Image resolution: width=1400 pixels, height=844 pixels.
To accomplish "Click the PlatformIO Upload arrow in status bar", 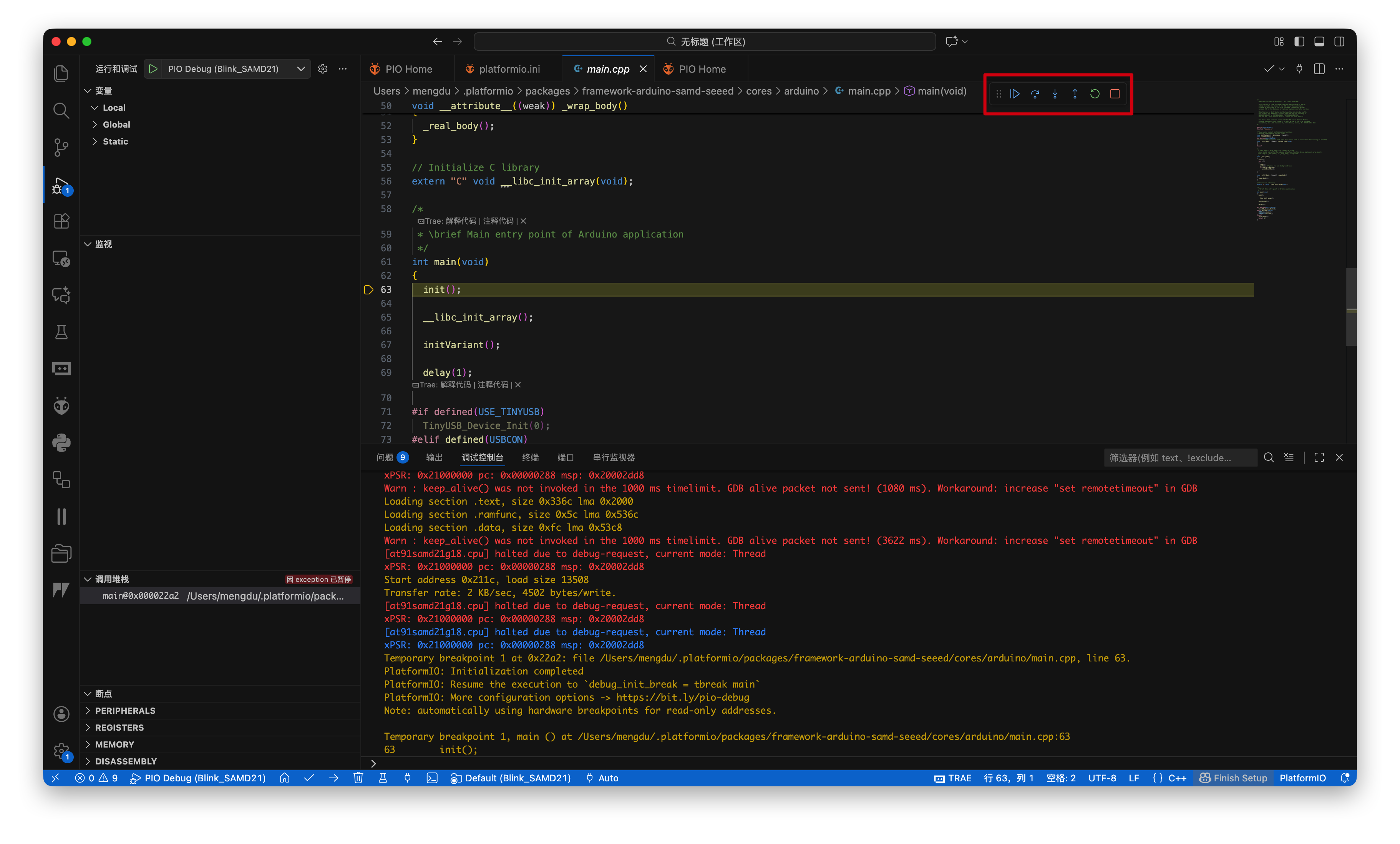I will tap(333, 778).
